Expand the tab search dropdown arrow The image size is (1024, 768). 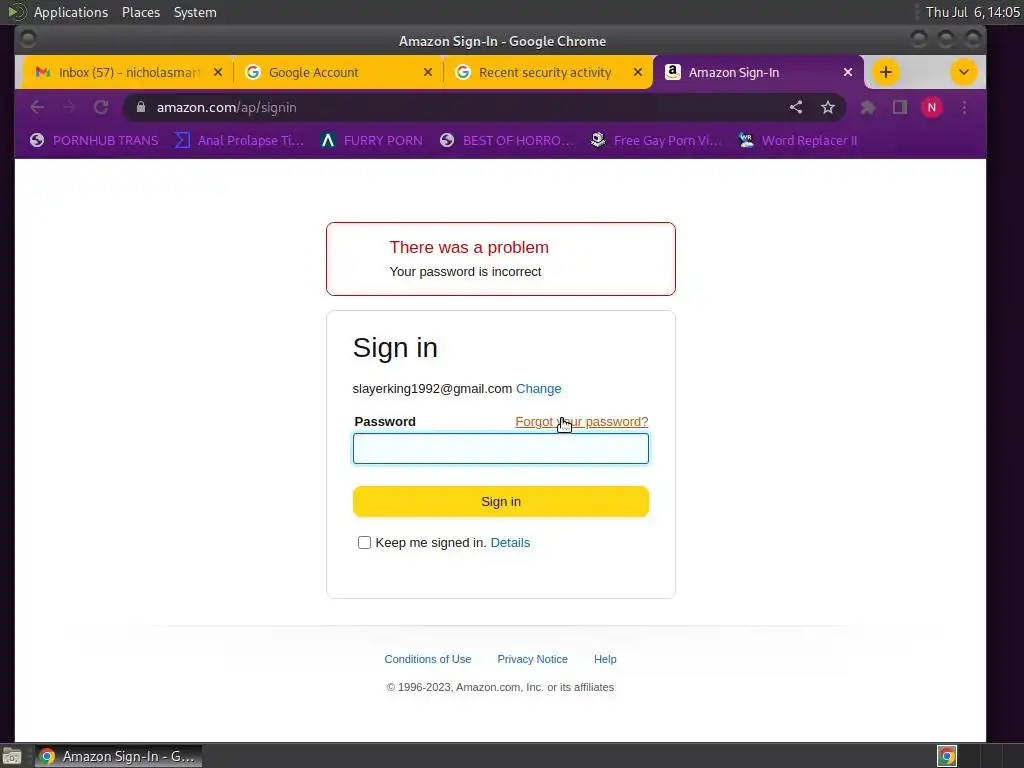click(963, 72)
